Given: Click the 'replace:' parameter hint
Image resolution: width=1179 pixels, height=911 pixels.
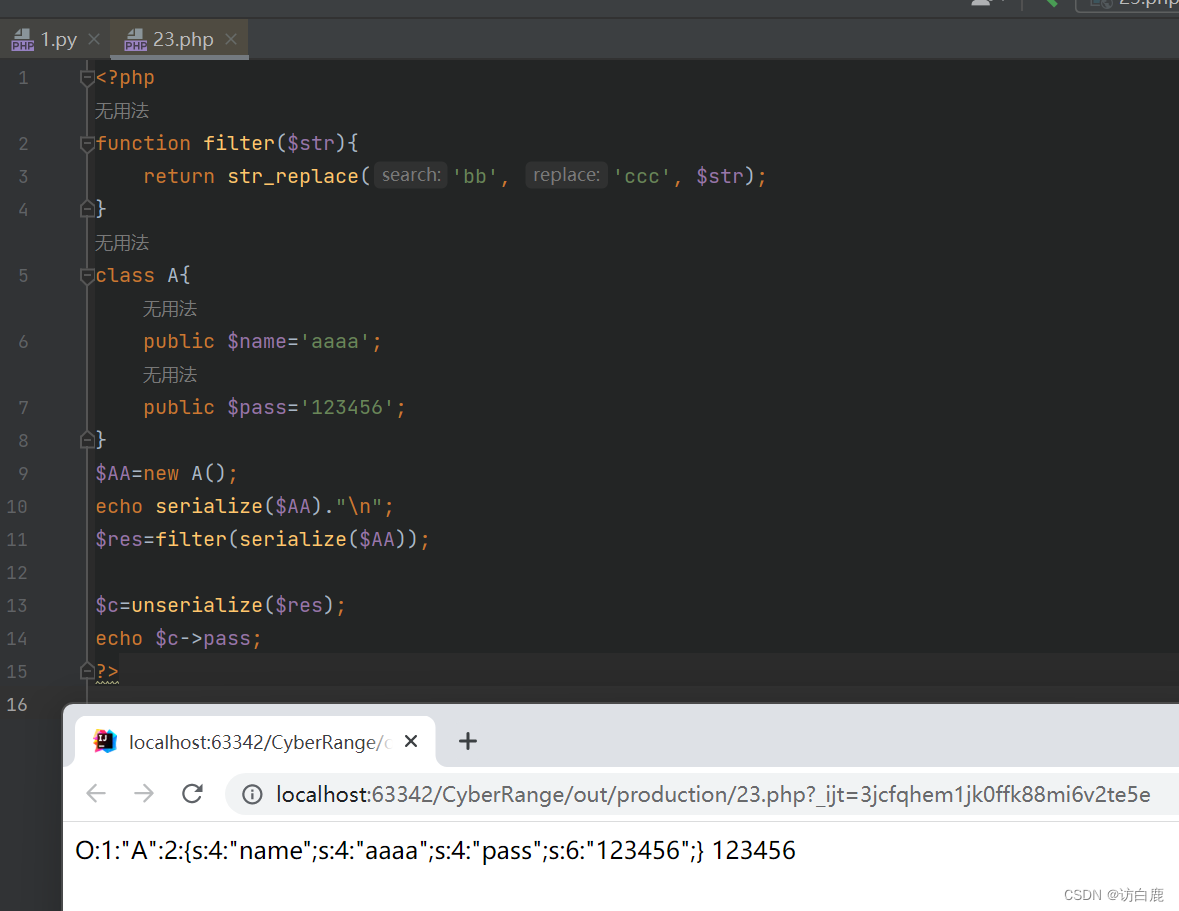Looking at the screenshot, I should coord(566,175).
